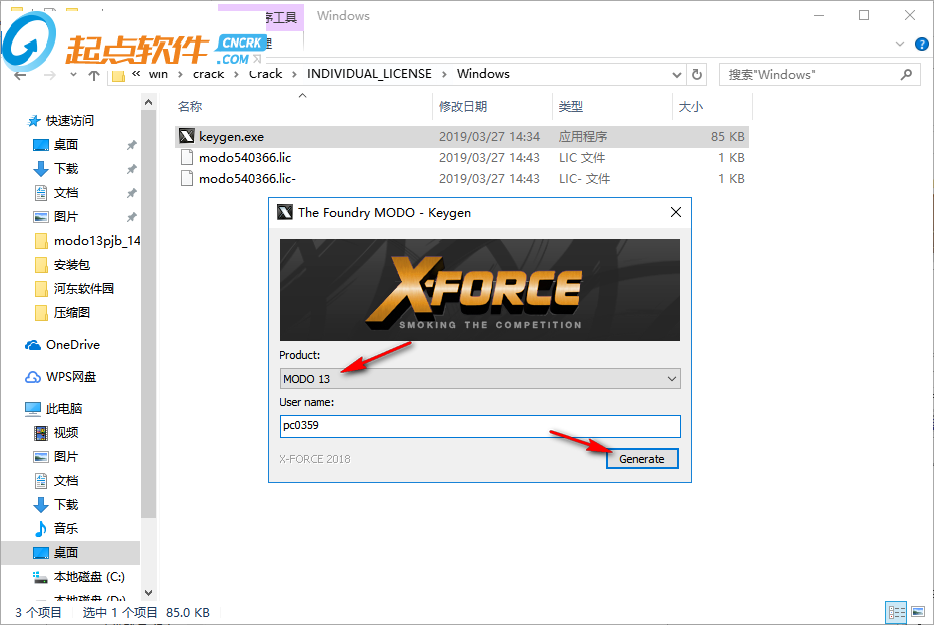Select the modo540366.lic- file
This screenshot has width=934, height=625.
click(462, 178)
